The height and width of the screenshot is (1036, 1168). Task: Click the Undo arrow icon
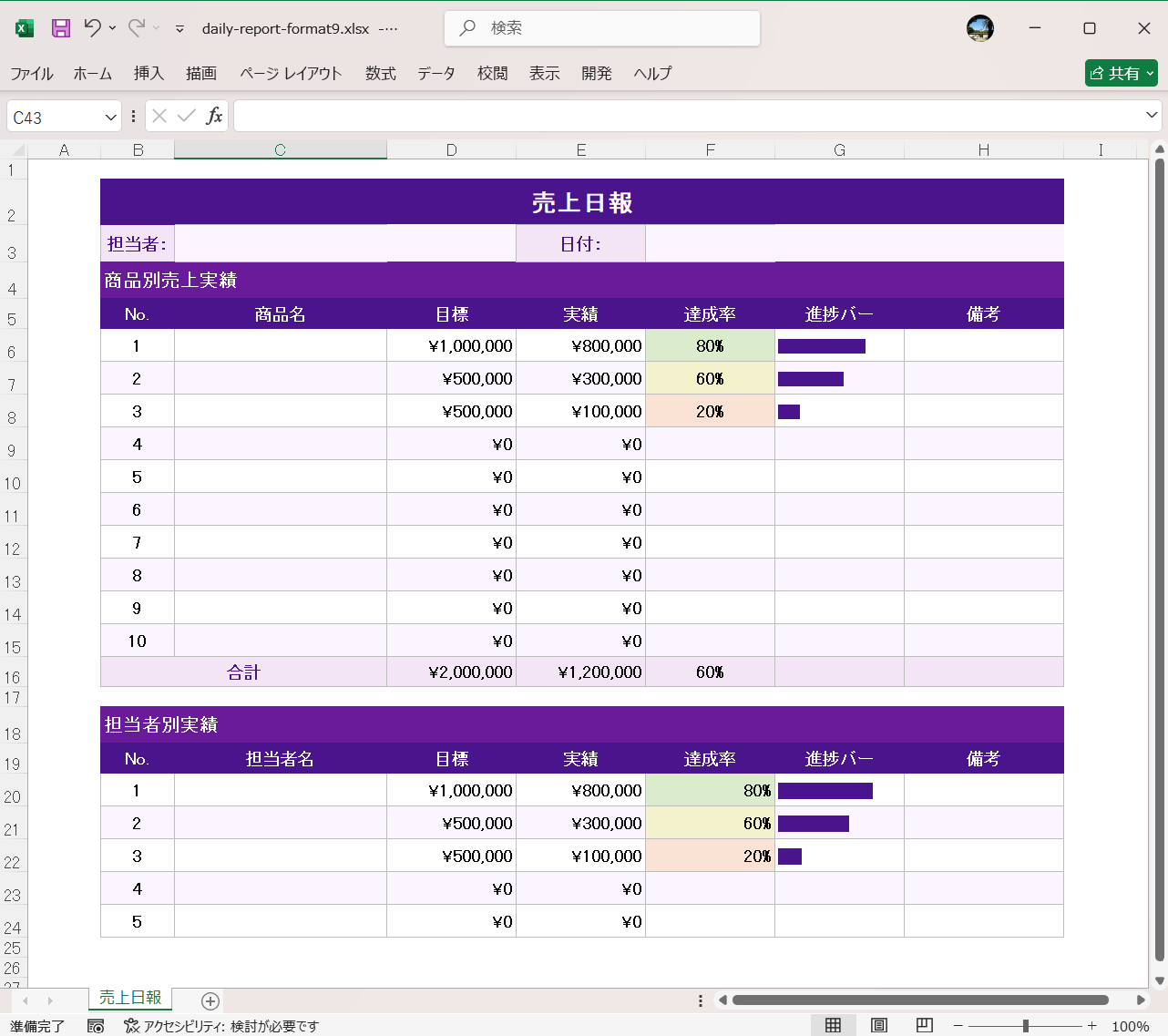(92, 28)
